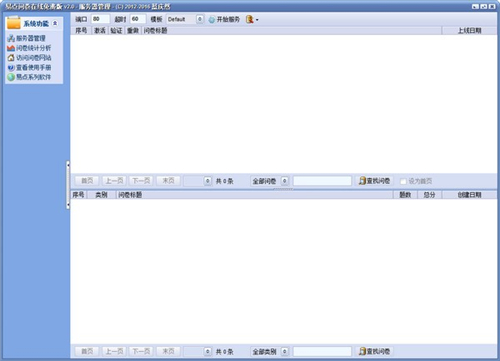500x361 pixels.
Task: Open page number dropdown in upper pager
Action: [x=207, y=181]
